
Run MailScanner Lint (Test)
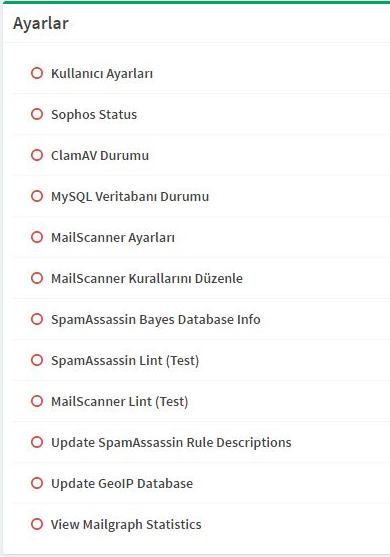(120, 402)
